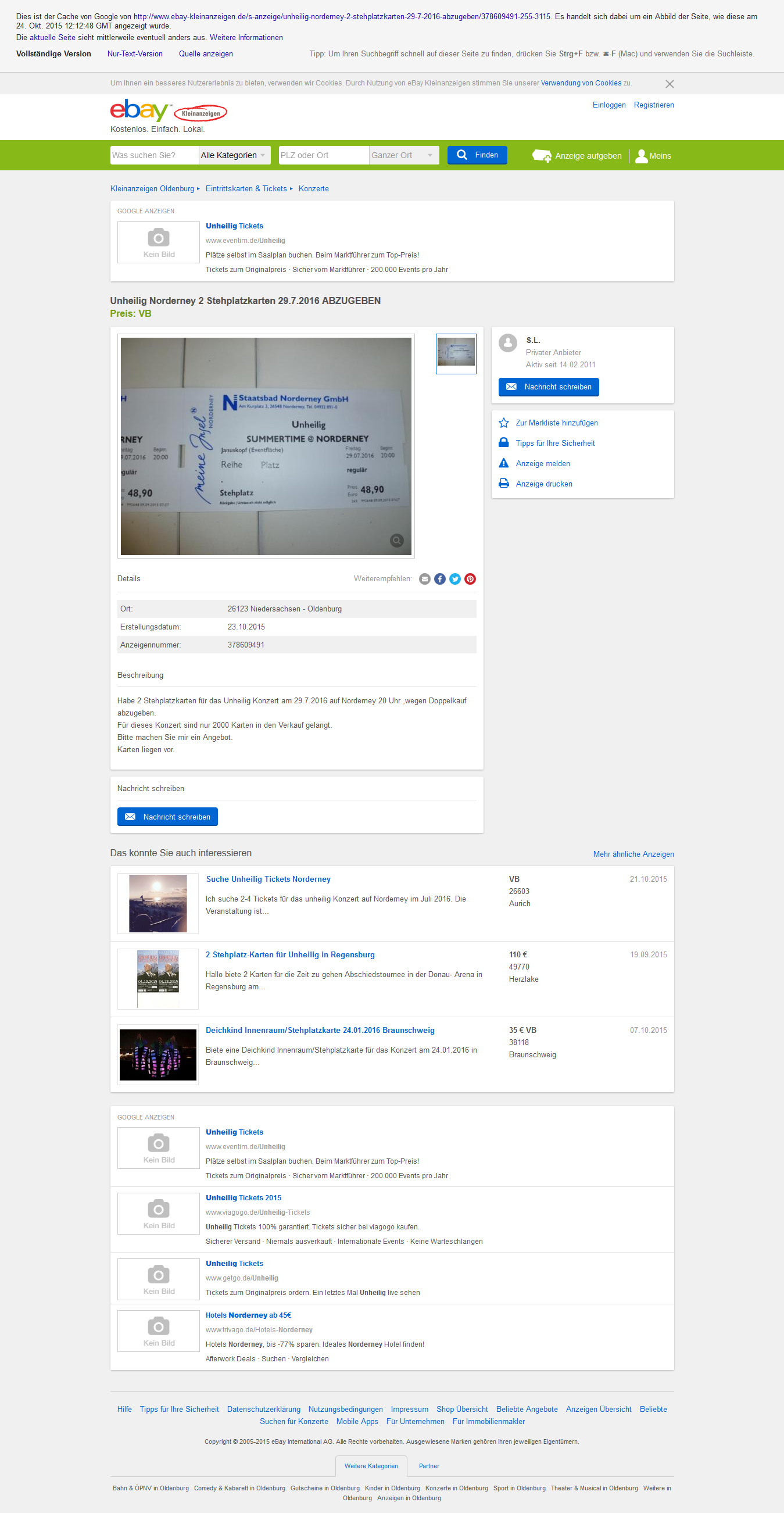The height and width of the screenshot is (1513, 784).
Task: Switch to the Partner tab
Action: point(429,1466)
